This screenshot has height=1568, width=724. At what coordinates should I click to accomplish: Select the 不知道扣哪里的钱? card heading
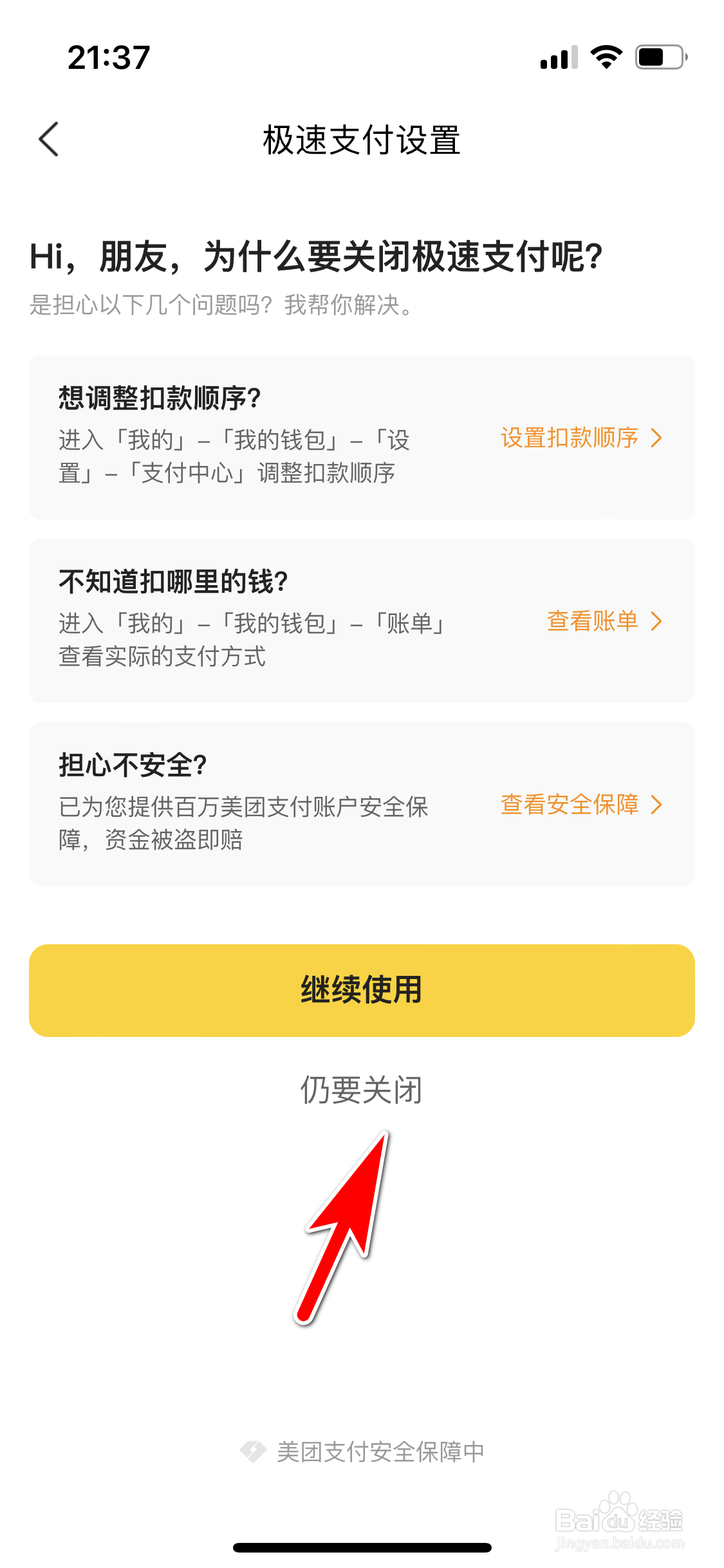(173, 582)
